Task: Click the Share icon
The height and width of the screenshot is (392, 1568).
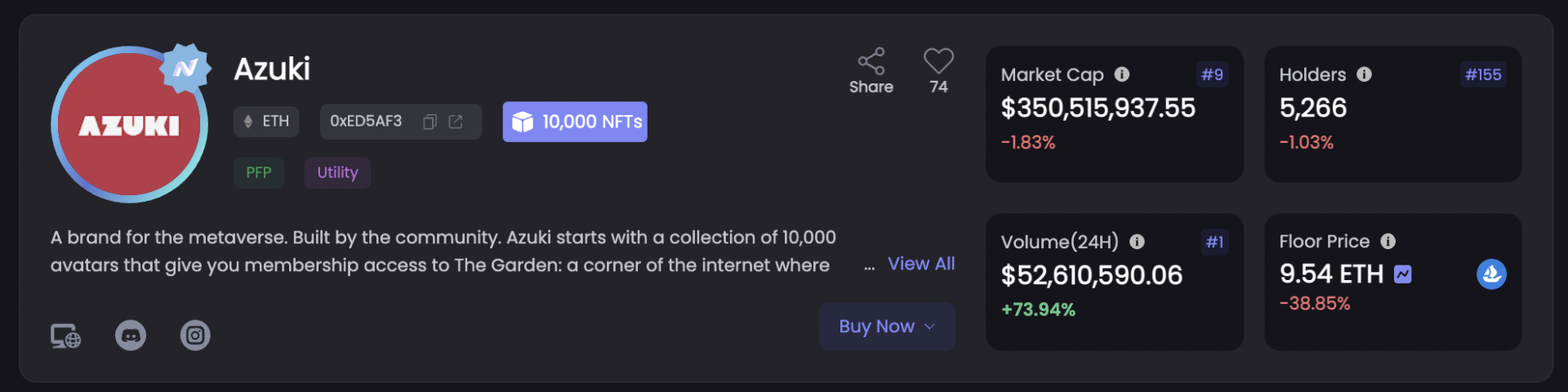Action: point(871,61)
